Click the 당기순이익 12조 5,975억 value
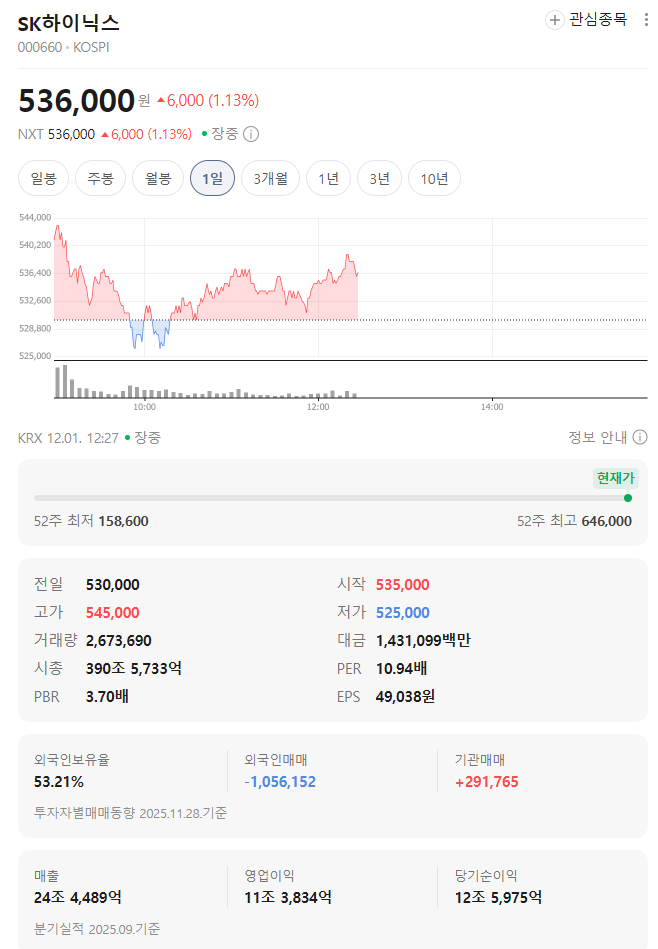658x949 pixels. (498, 898)
